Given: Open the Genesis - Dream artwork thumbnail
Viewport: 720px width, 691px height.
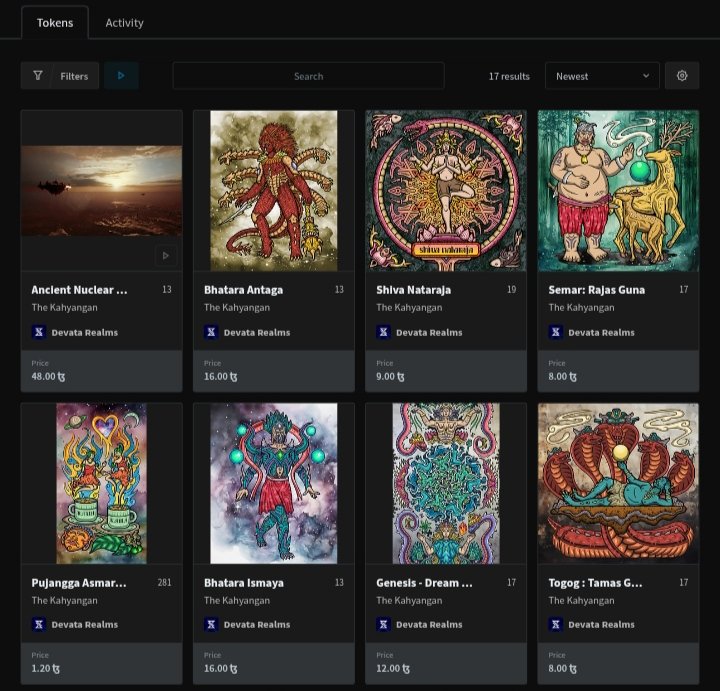Looking at the screenshot, I should point(446,483).
